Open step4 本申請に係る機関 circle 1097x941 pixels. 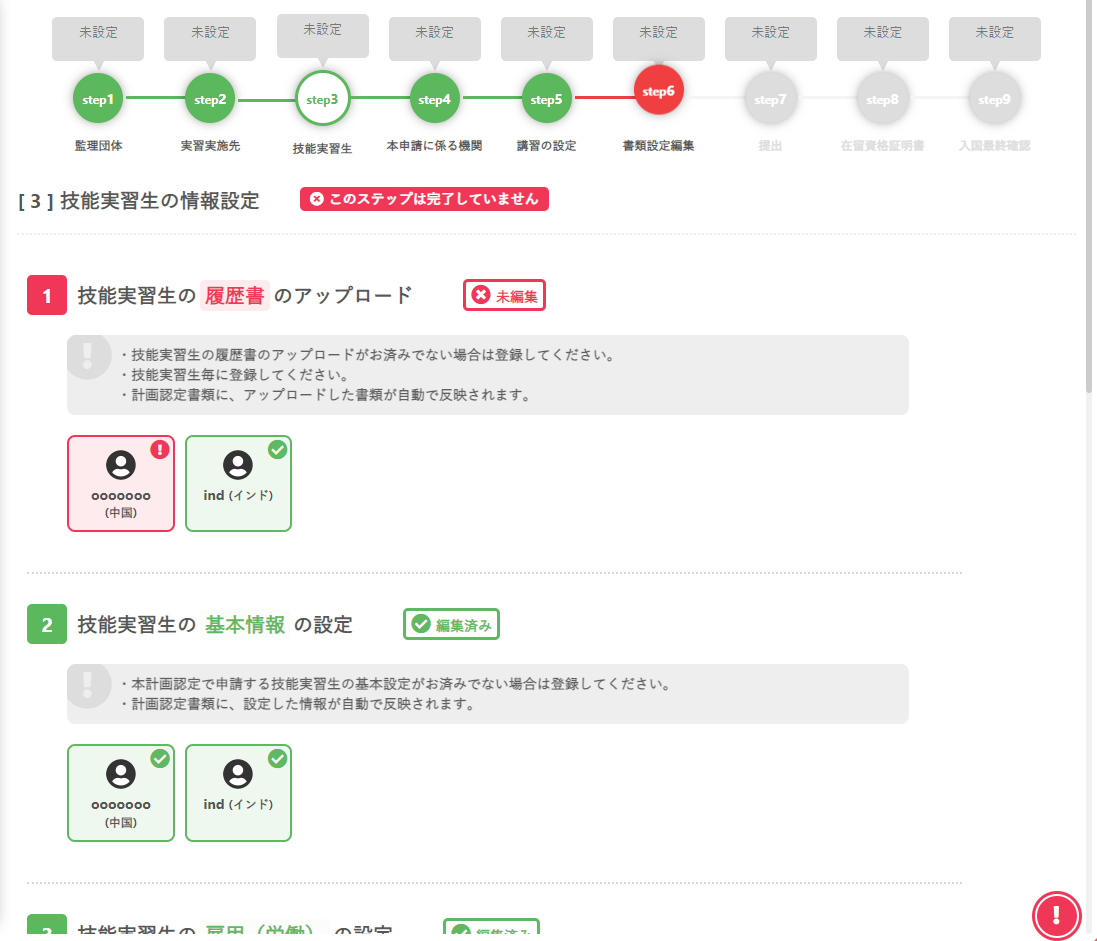pyautogui.click(x=434, y=99)
